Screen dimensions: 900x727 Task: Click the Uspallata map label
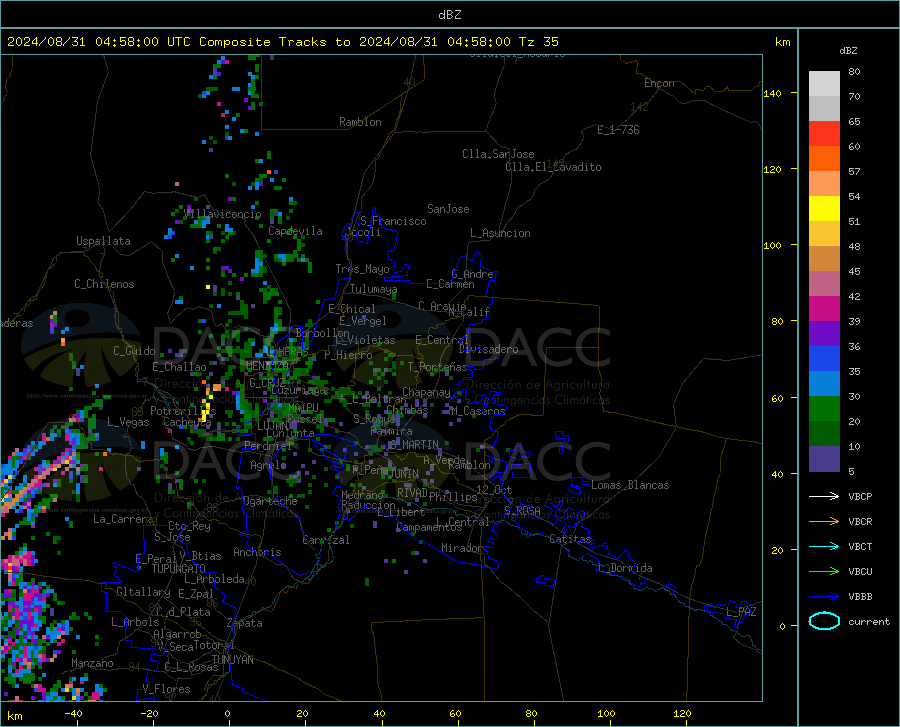tap(103, 241)
